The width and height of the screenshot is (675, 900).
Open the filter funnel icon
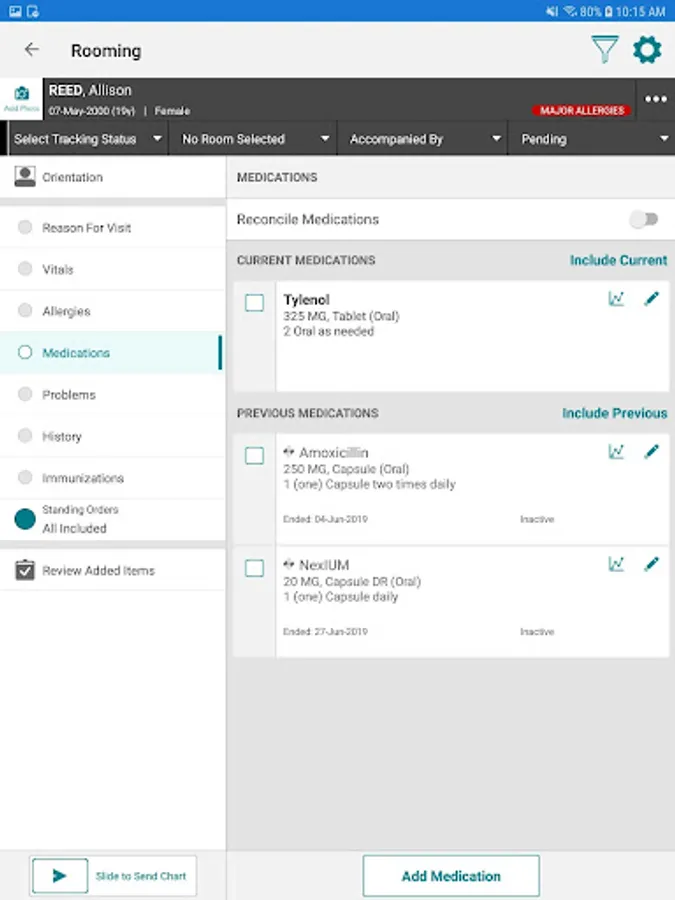604,49
